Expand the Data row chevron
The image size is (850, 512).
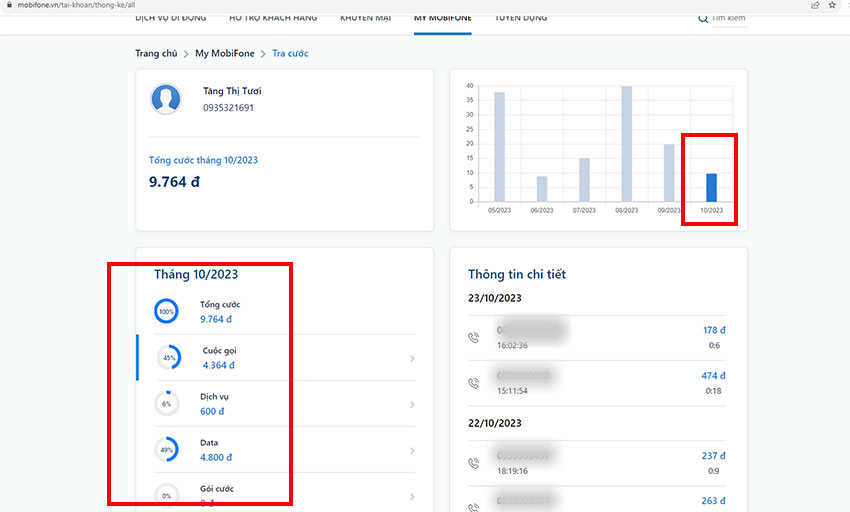tap(412, 451)
